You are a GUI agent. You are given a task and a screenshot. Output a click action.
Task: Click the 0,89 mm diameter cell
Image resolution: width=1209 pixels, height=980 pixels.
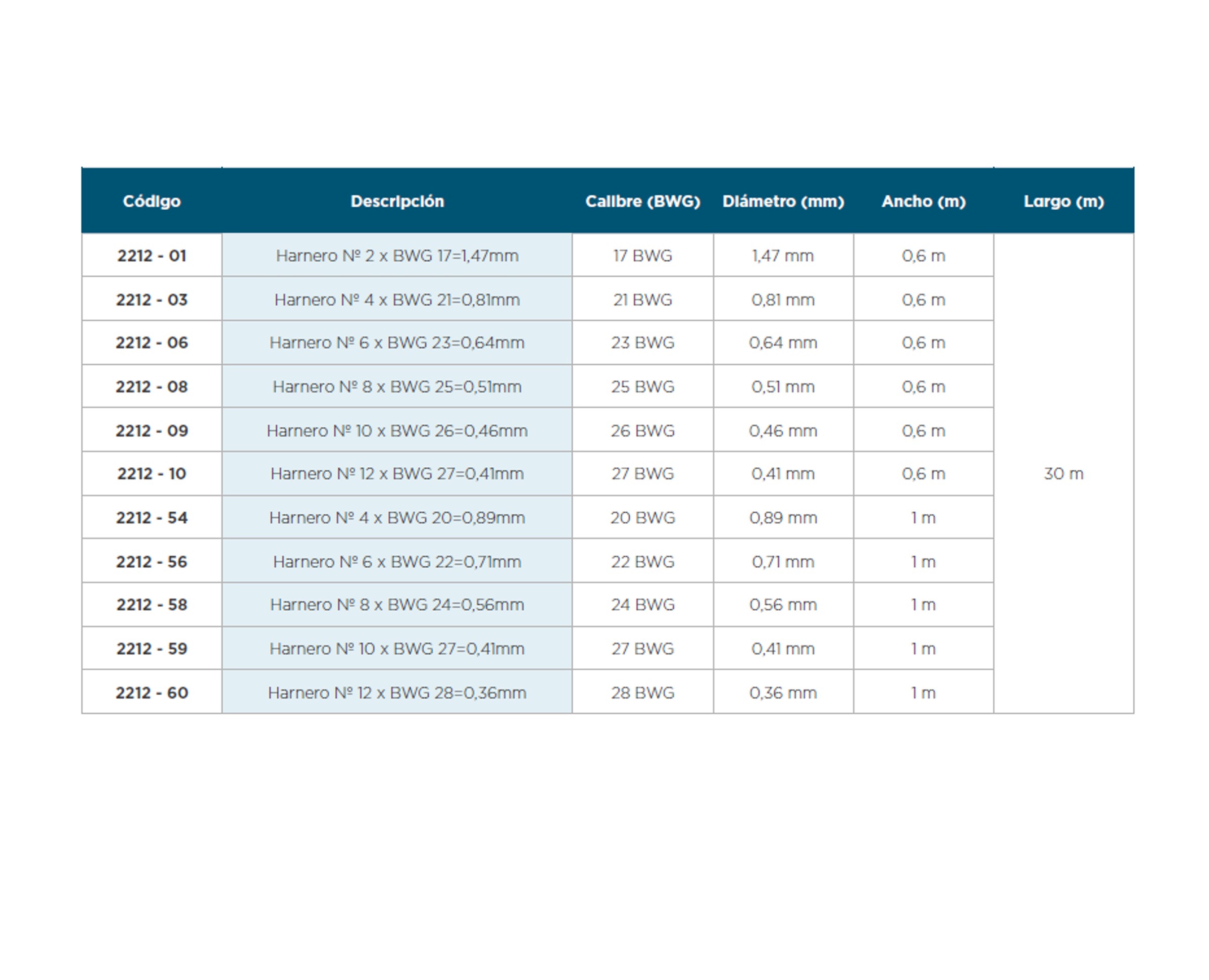click(x=783, y=518)
